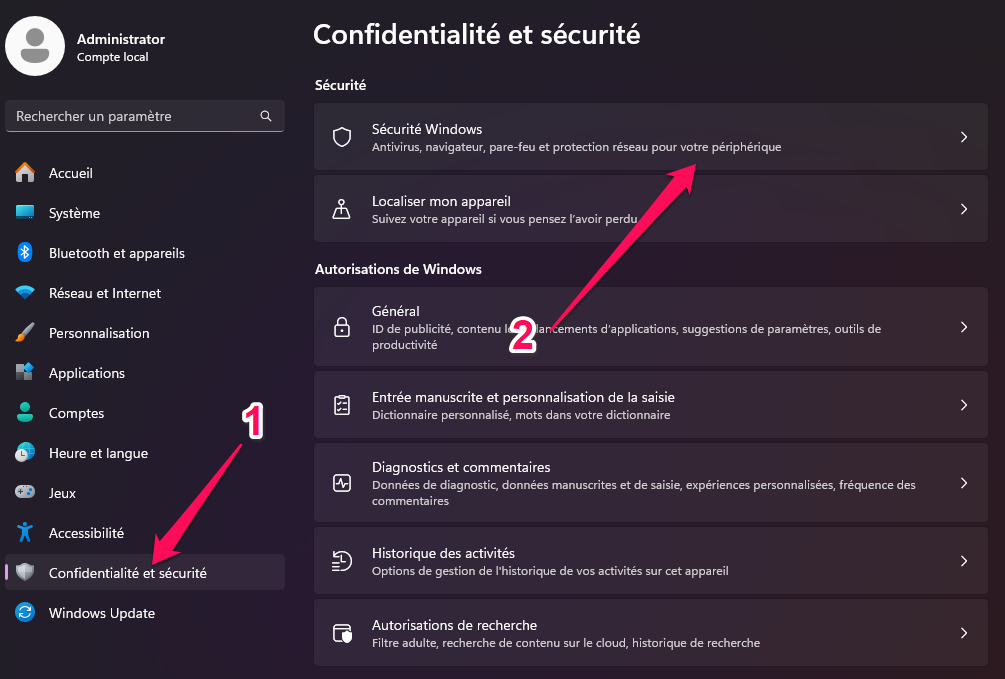Click the Entrée manuscrite pen icon
Viewport: 1005px width, 679px height.
342,404
